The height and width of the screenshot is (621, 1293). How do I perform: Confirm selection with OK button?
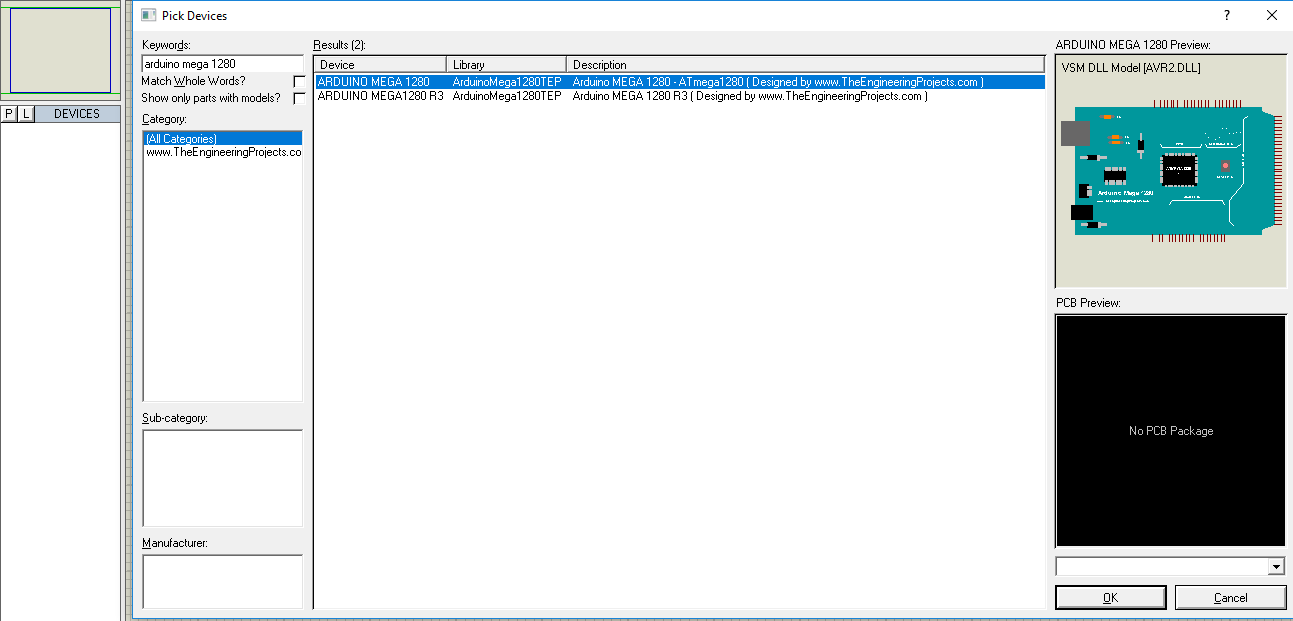click(1110, 597)
